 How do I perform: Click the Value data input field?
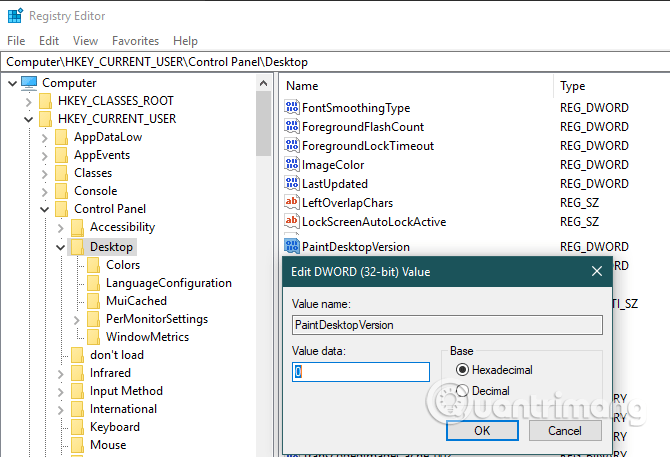pyautogui.click(x=360, y=372)
